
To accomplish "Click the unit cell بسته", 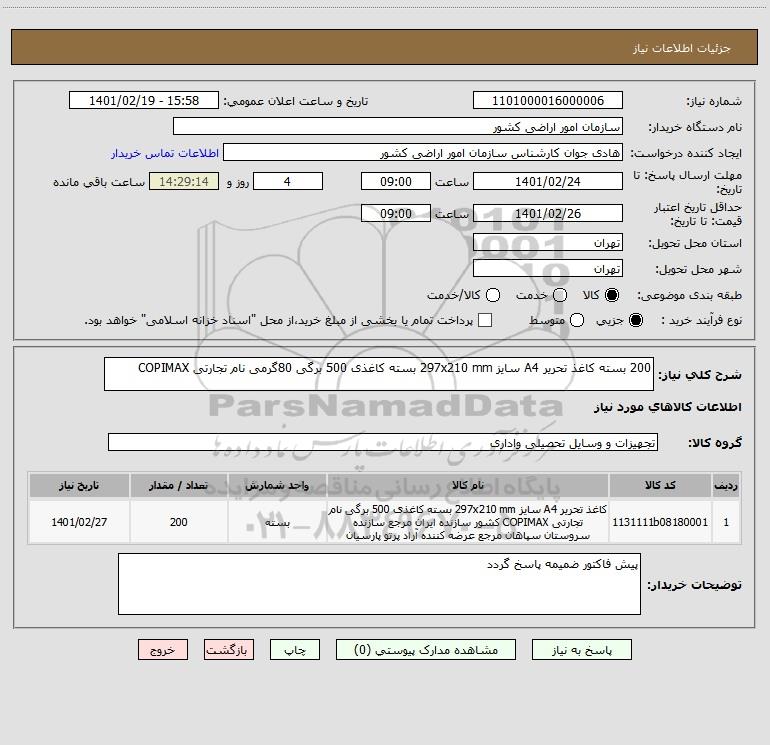I will (x=277, y=522).
